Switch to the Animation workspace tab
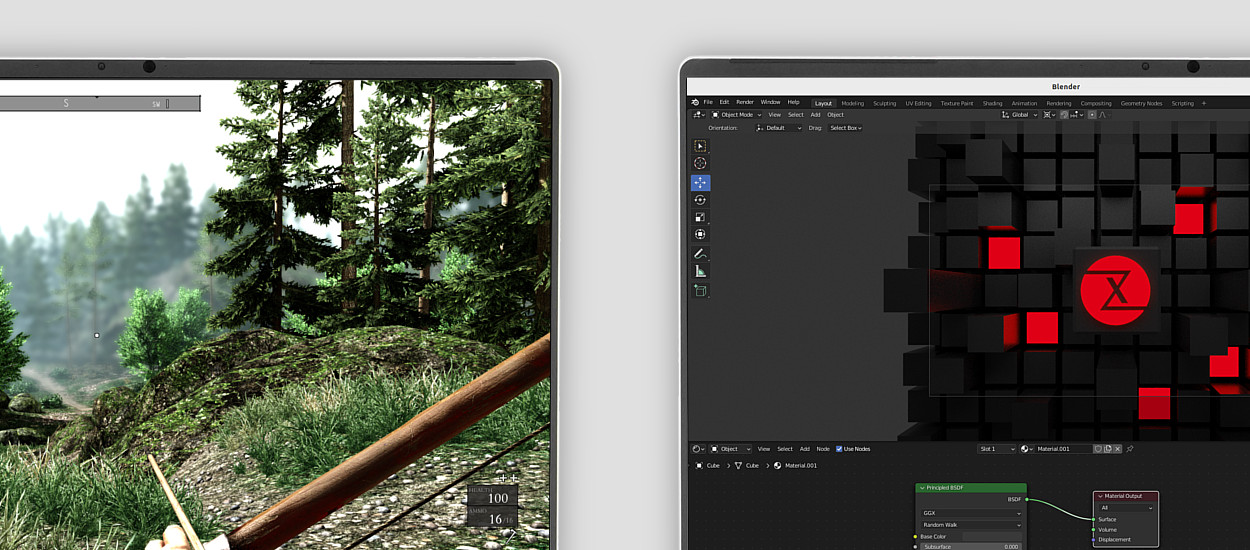Image resolution: width=1250 pixels, height=550 pixels. 1024,103
